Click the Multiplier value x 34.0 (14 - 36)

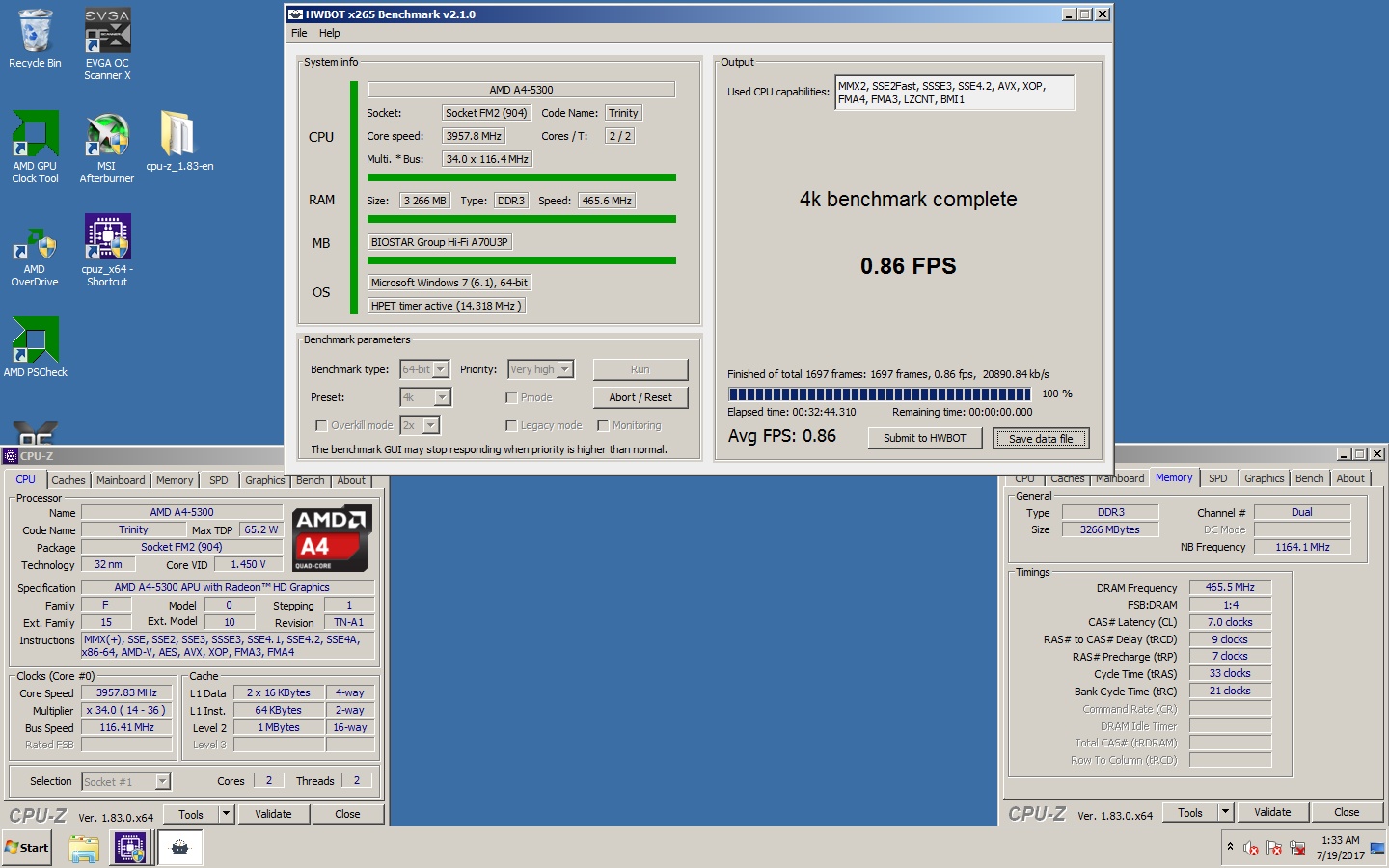pos(126,710)
